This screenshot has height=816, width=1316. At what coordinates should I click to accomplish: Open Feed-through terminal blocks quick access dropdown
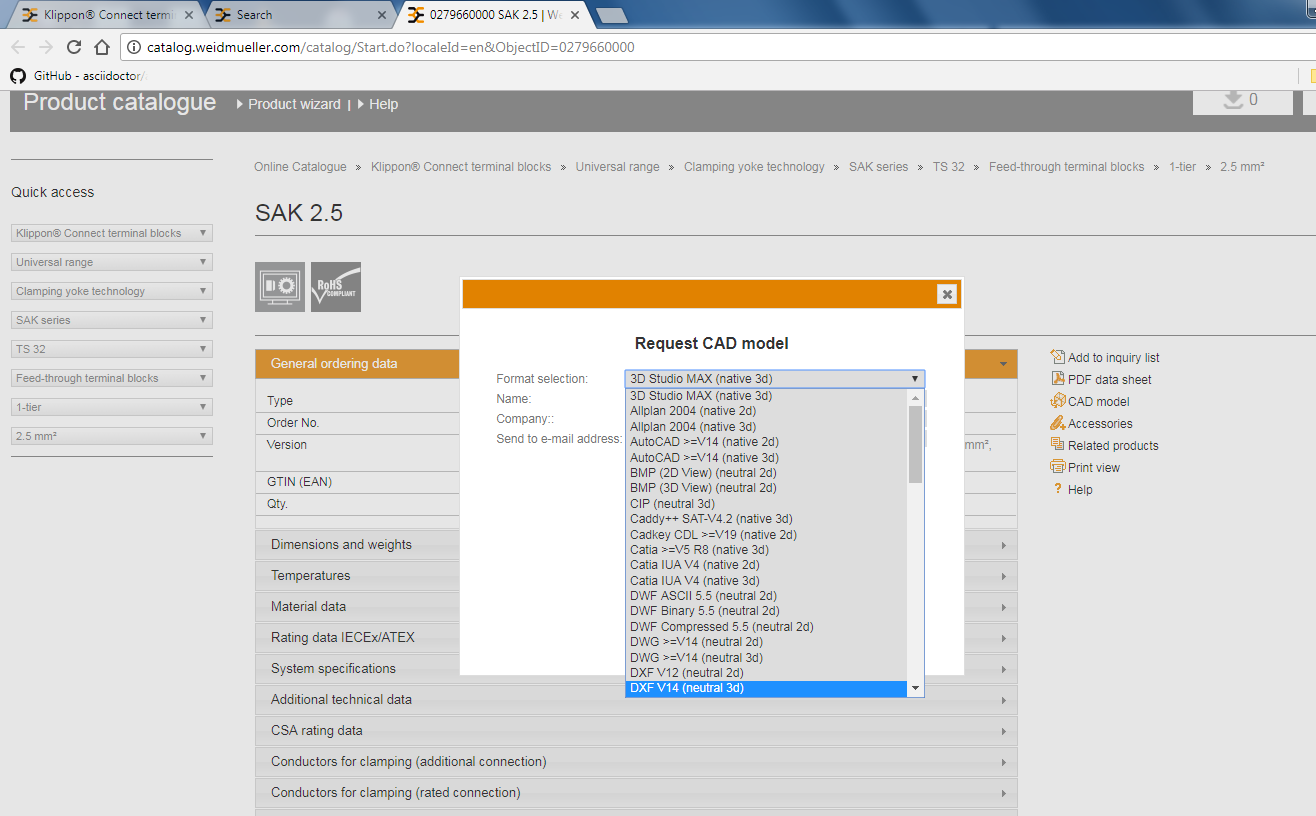[112, 378]
